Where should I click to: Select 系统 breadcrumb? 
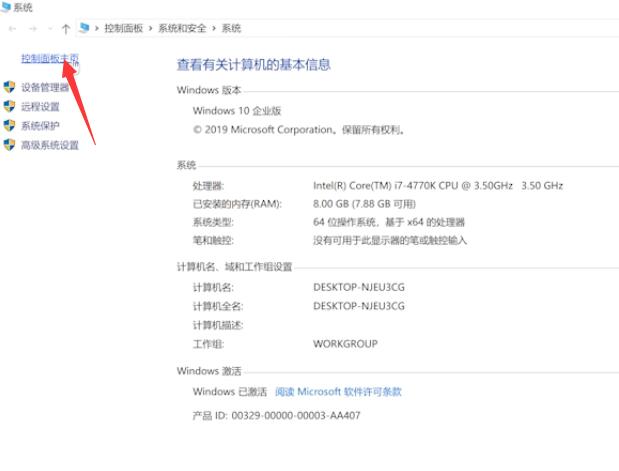coord(231,28)
